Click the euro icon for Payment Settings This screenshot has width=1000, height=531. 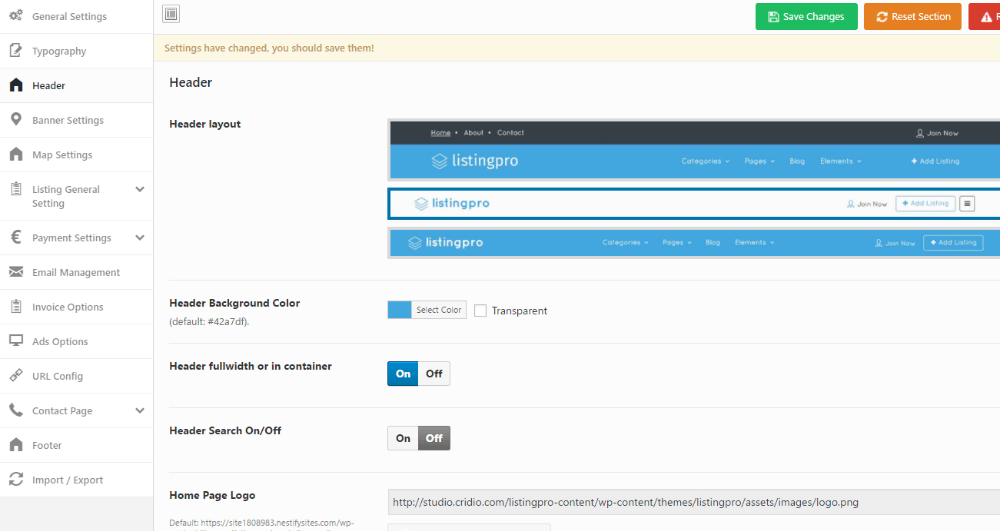[16, 238]
